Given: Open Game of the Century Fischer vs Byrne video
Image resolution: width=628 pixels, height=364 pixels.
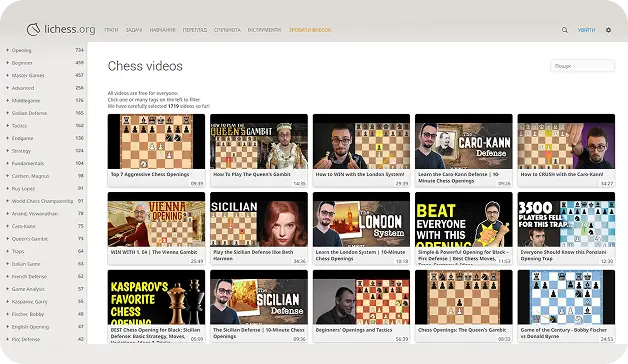Looking at the screenshot, I should click(x=566, y=306).
